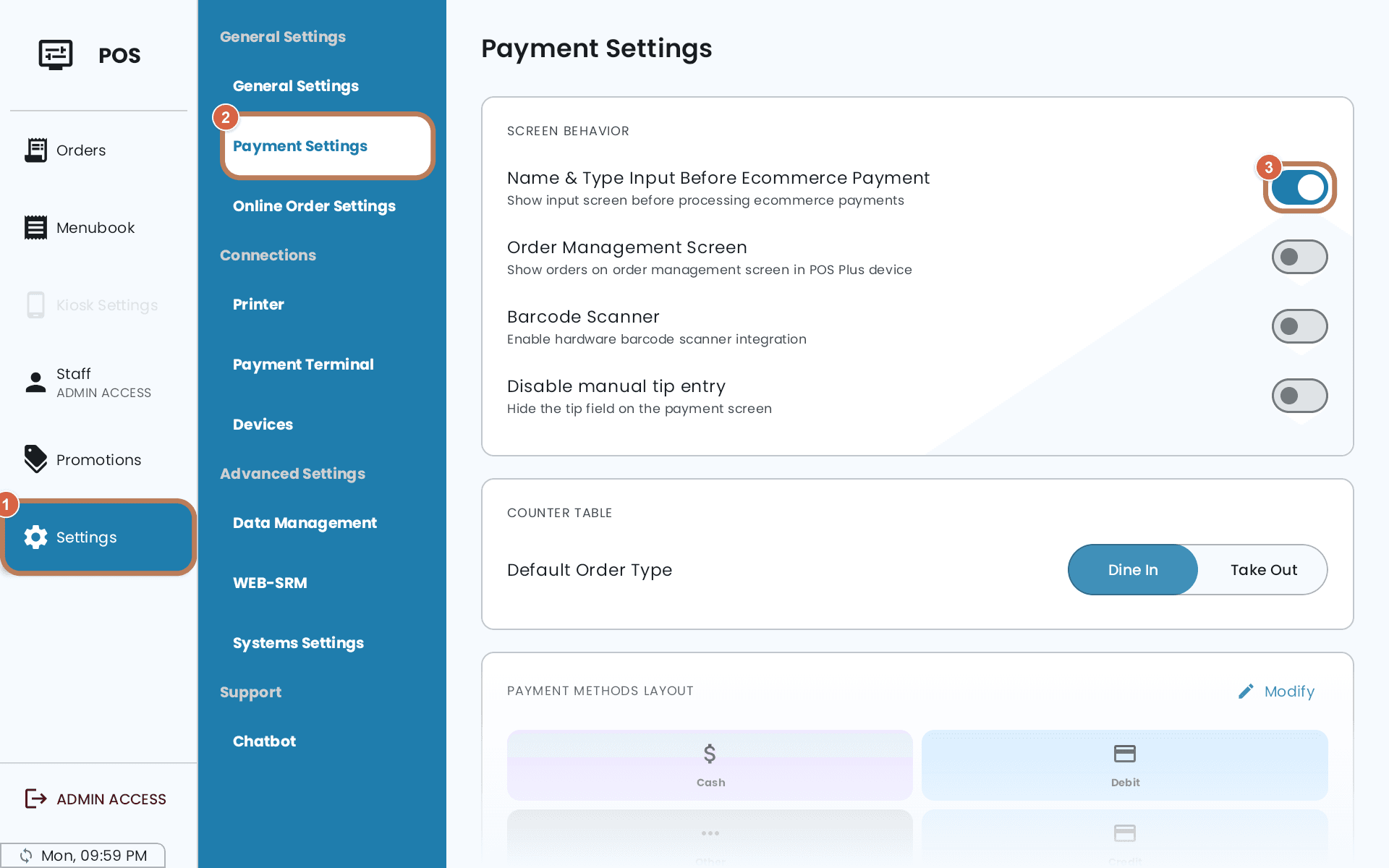Screen dimensions: 1389x868
Task: Enable the Barcode Scanner toggle
Action: 1300,326
